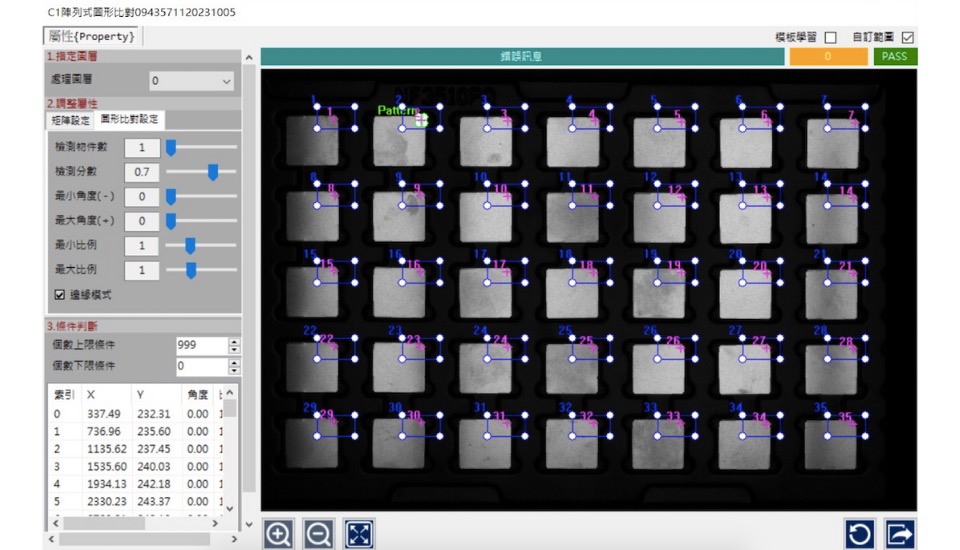
Task: Uncheck the 自訂範圍 checkbox
Action: pos(907,38)
